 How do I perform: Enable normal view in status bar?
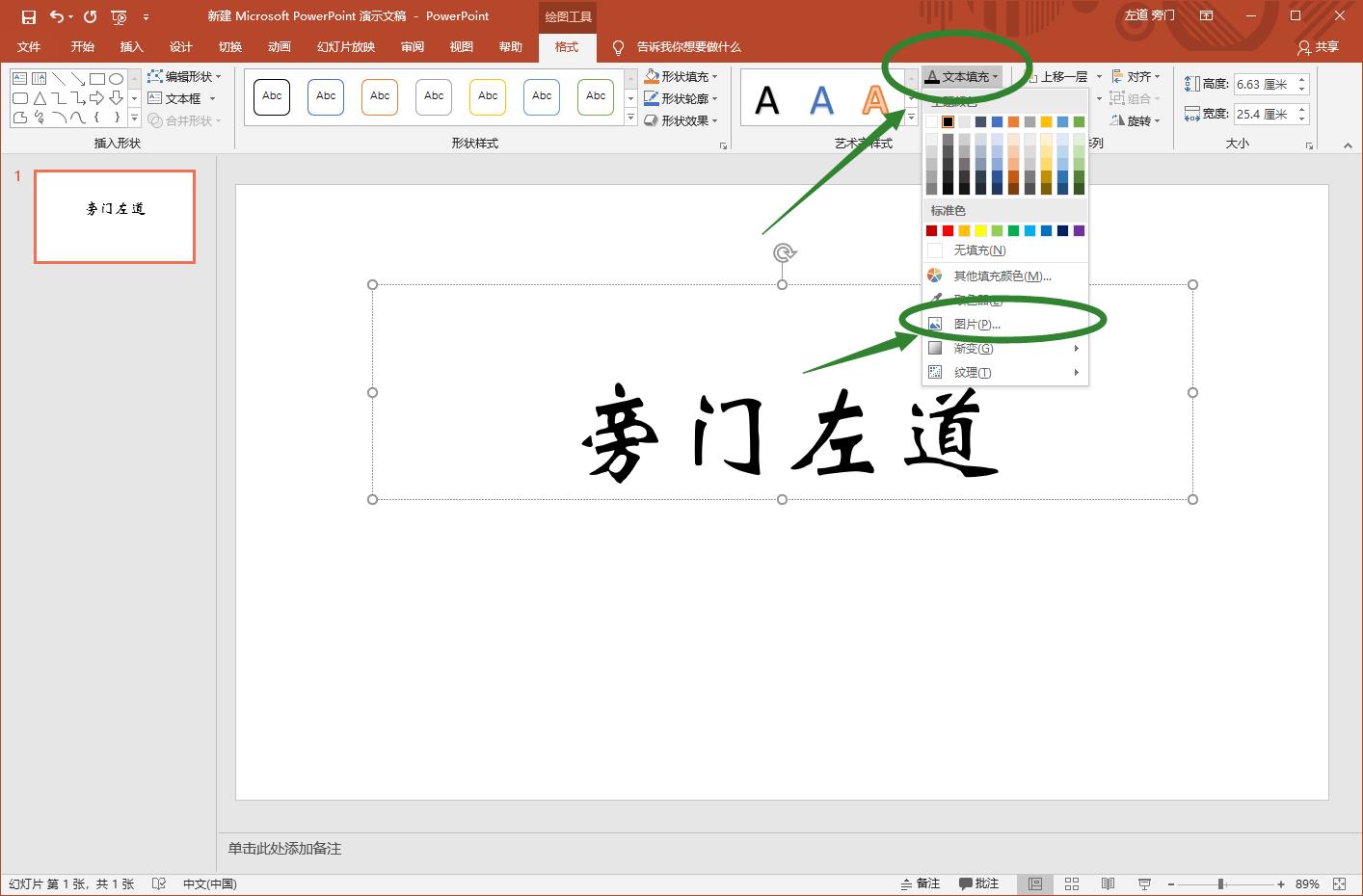(x=1034, y=883)
